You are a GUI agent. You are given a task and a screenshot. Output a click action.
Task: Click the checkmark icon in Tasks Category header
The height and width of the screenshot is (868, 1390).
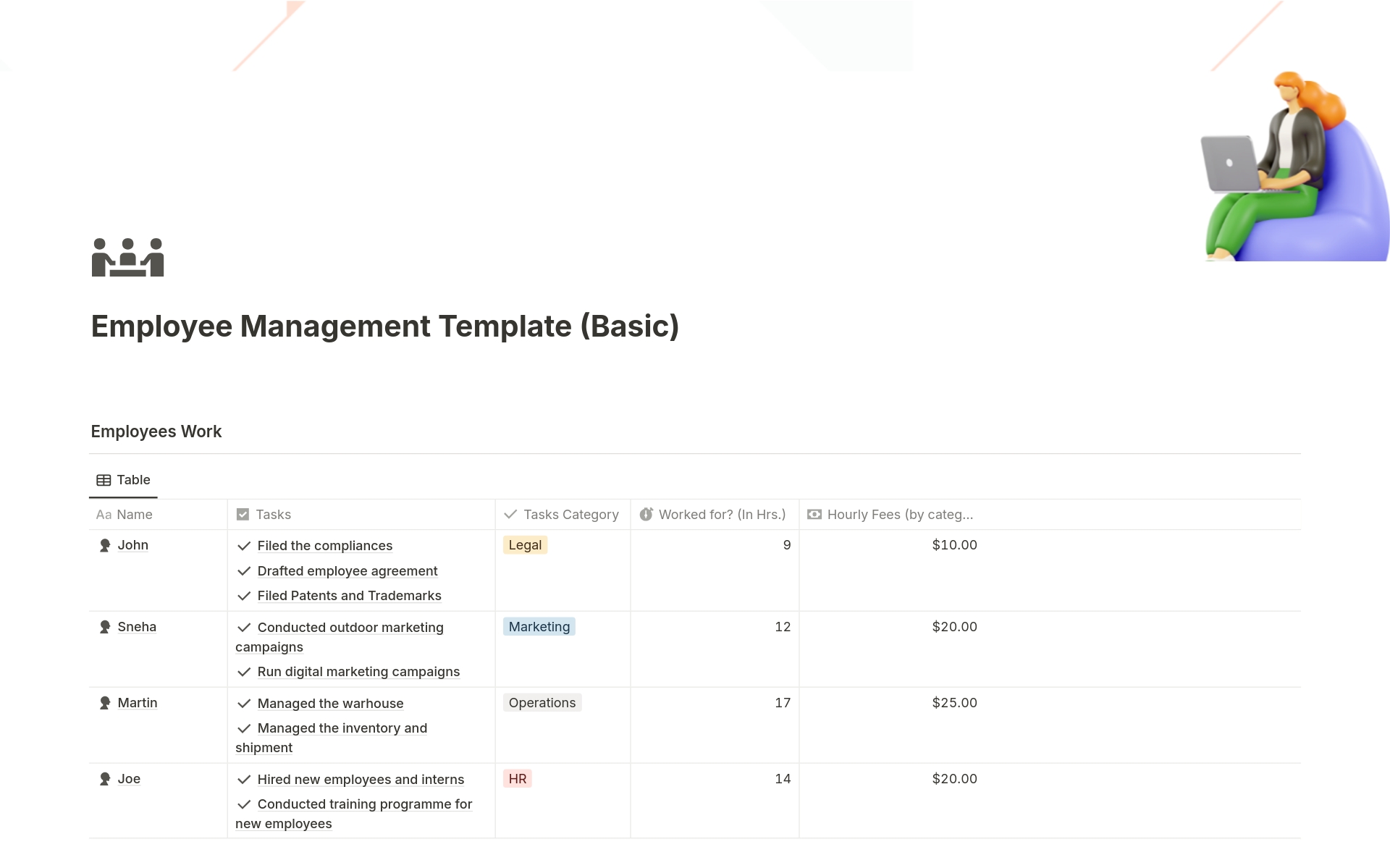[511, 514]
